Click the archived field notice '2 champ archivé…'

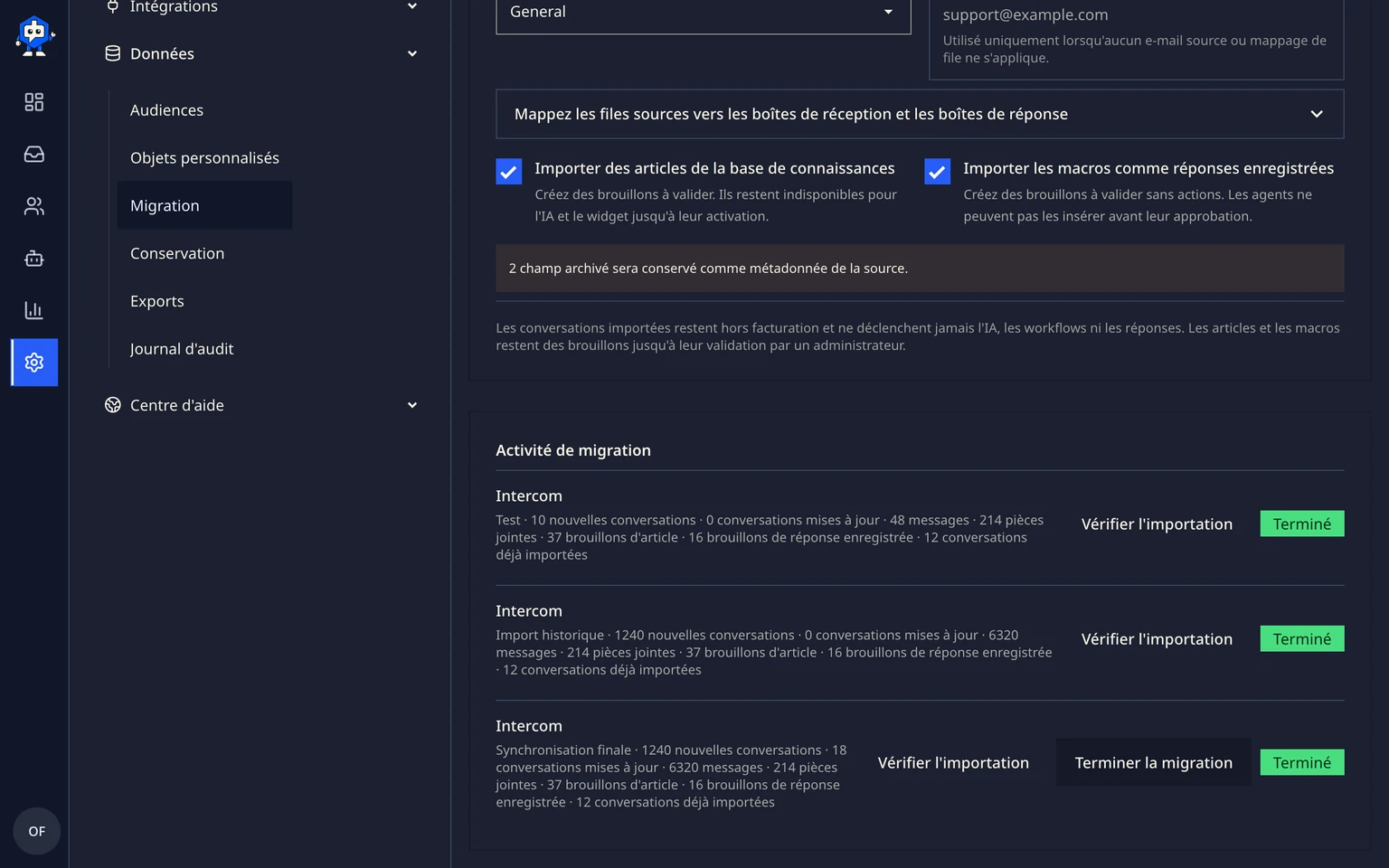tap(920, 269)
